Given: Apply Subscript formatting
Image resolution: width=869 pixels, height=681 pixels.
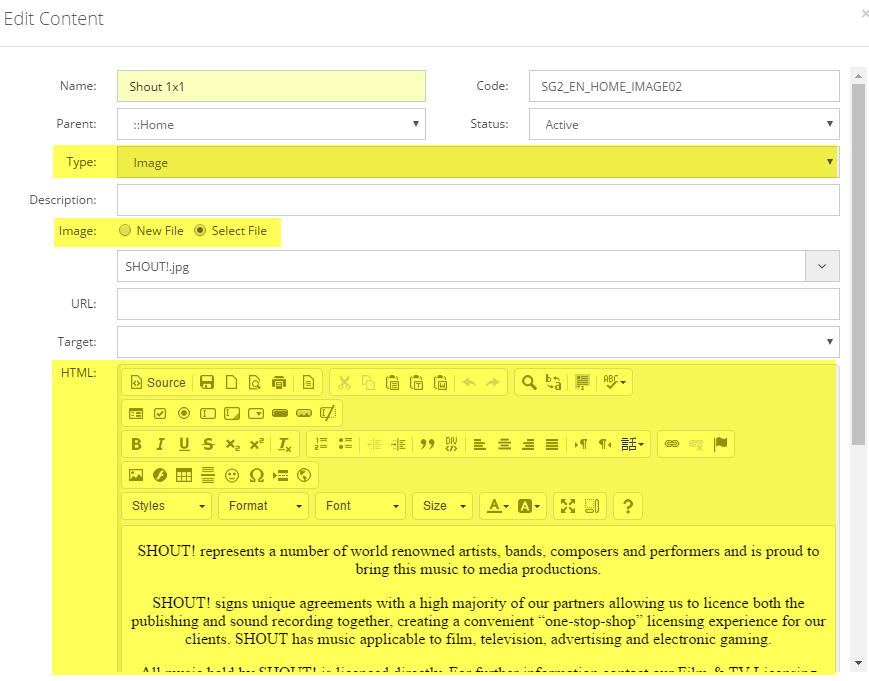Looking at the screenshot, I should coord(233,444).
